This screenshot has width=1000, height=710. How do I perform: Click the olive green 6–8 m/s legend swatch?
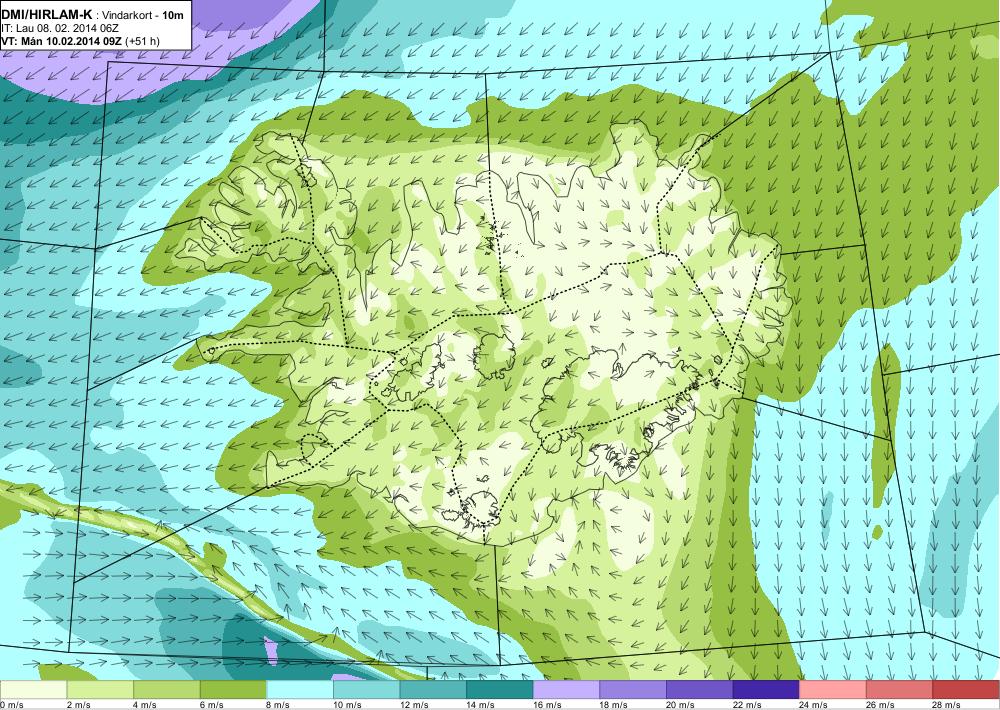[233, 690]
